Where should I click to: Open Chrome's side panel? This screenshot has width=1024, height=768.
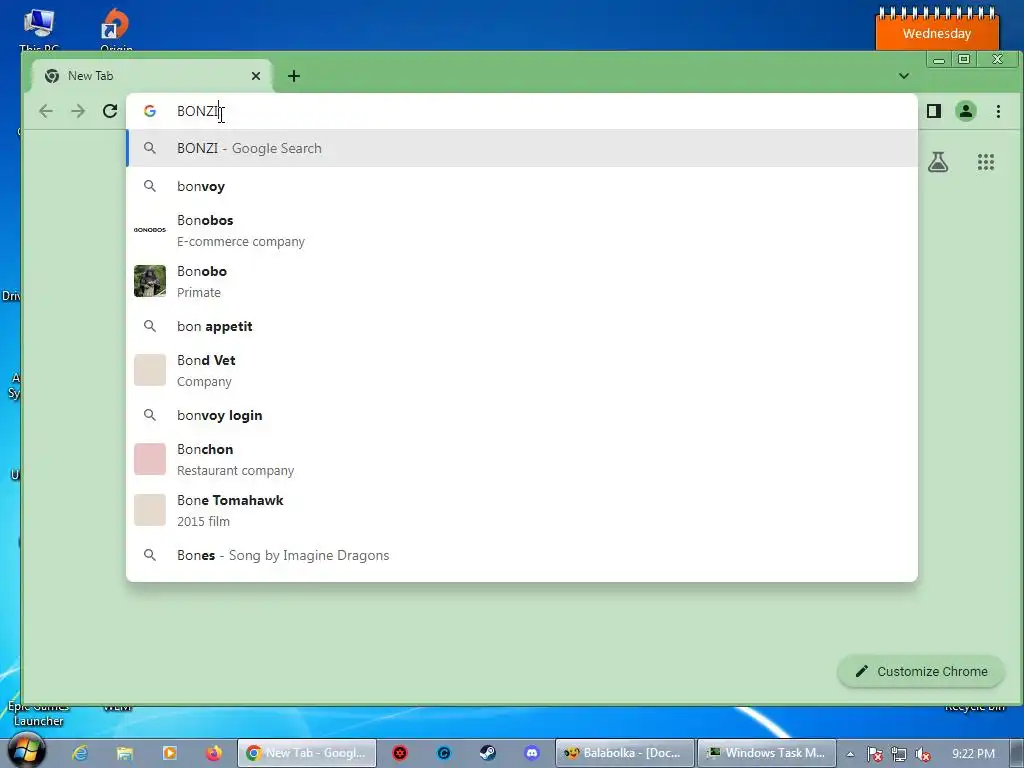tap(934, 111)
